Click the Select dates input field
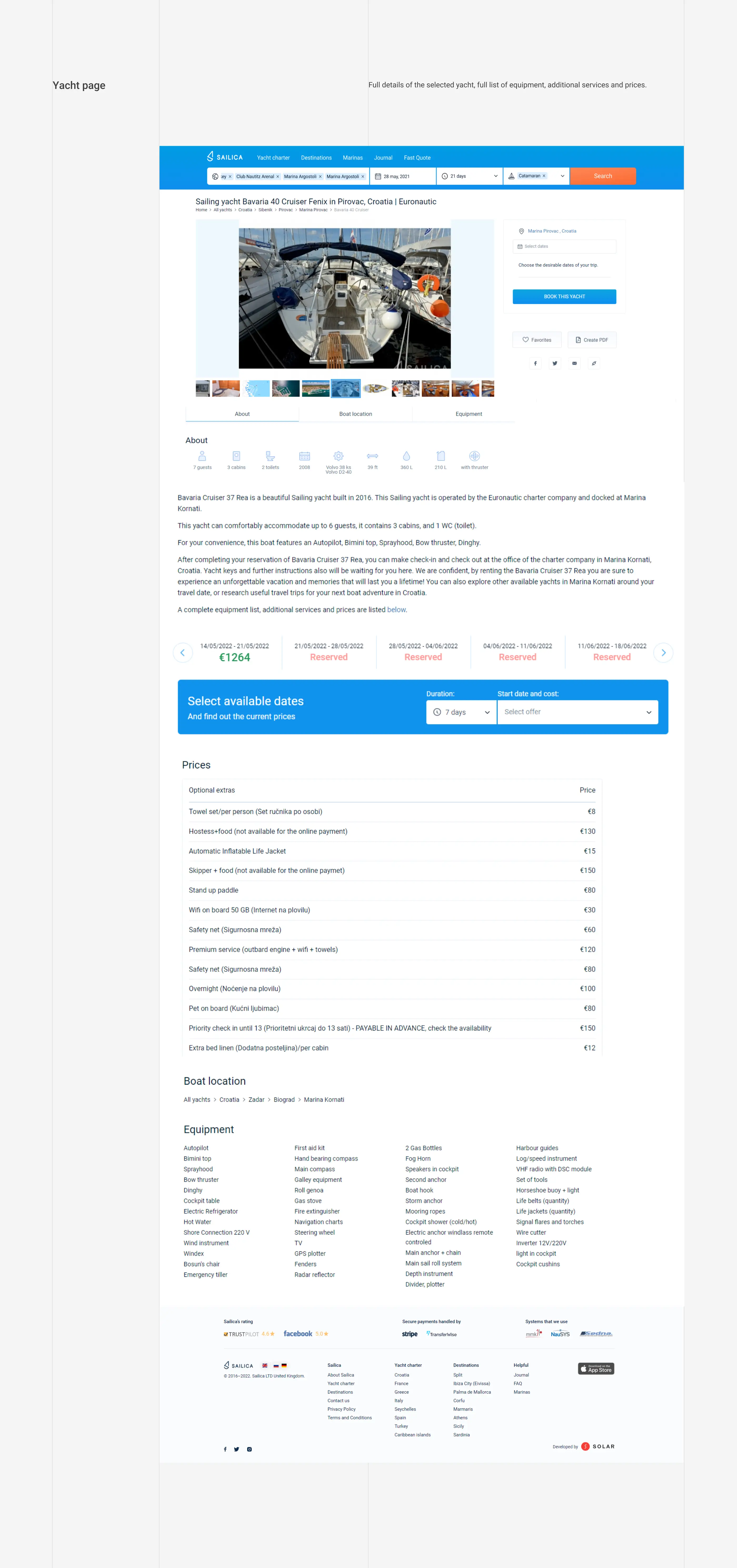 564,247
